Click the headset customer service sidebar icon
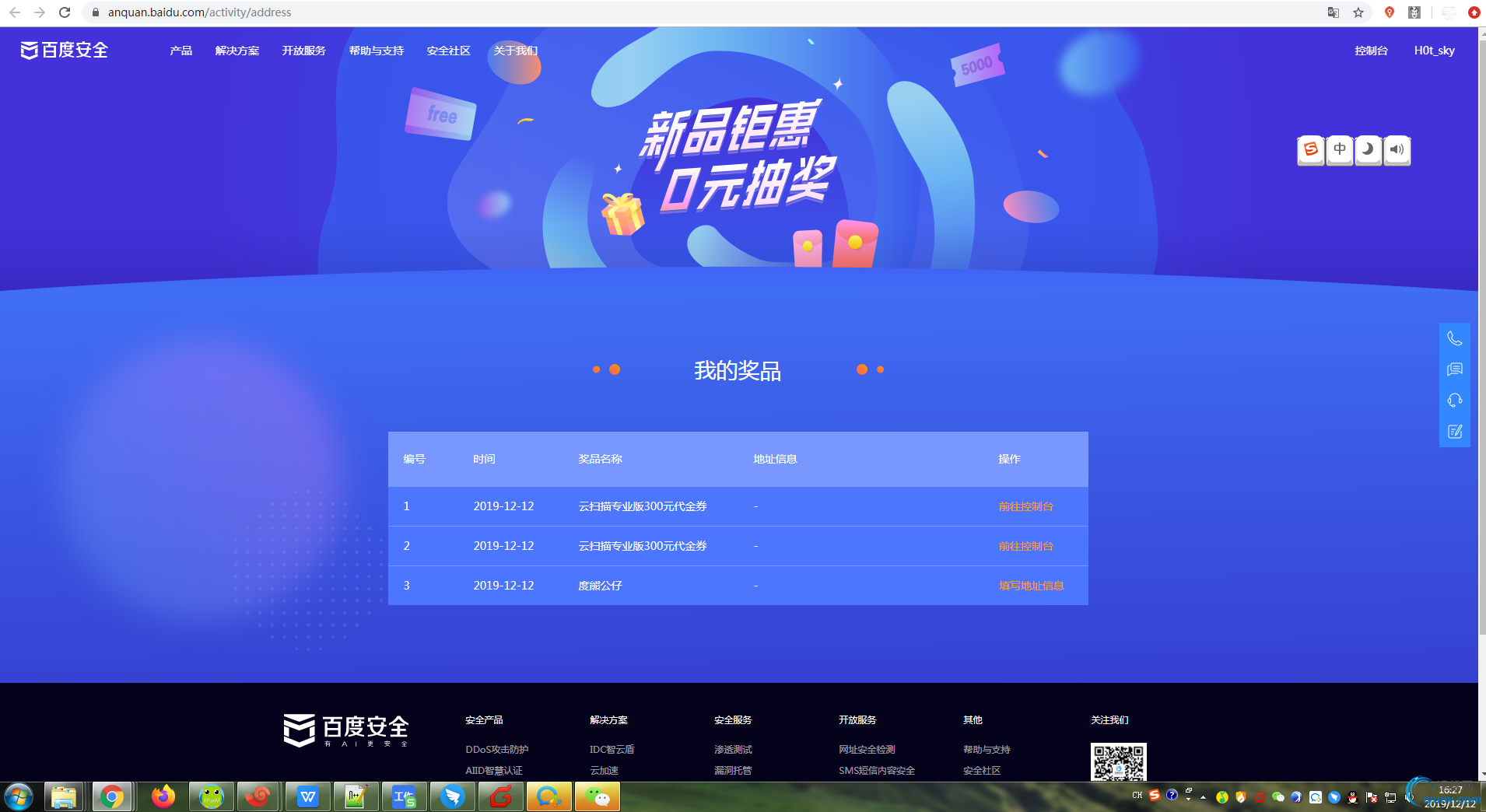This screenshot has height=812, width=1486. click(1455, 401)
